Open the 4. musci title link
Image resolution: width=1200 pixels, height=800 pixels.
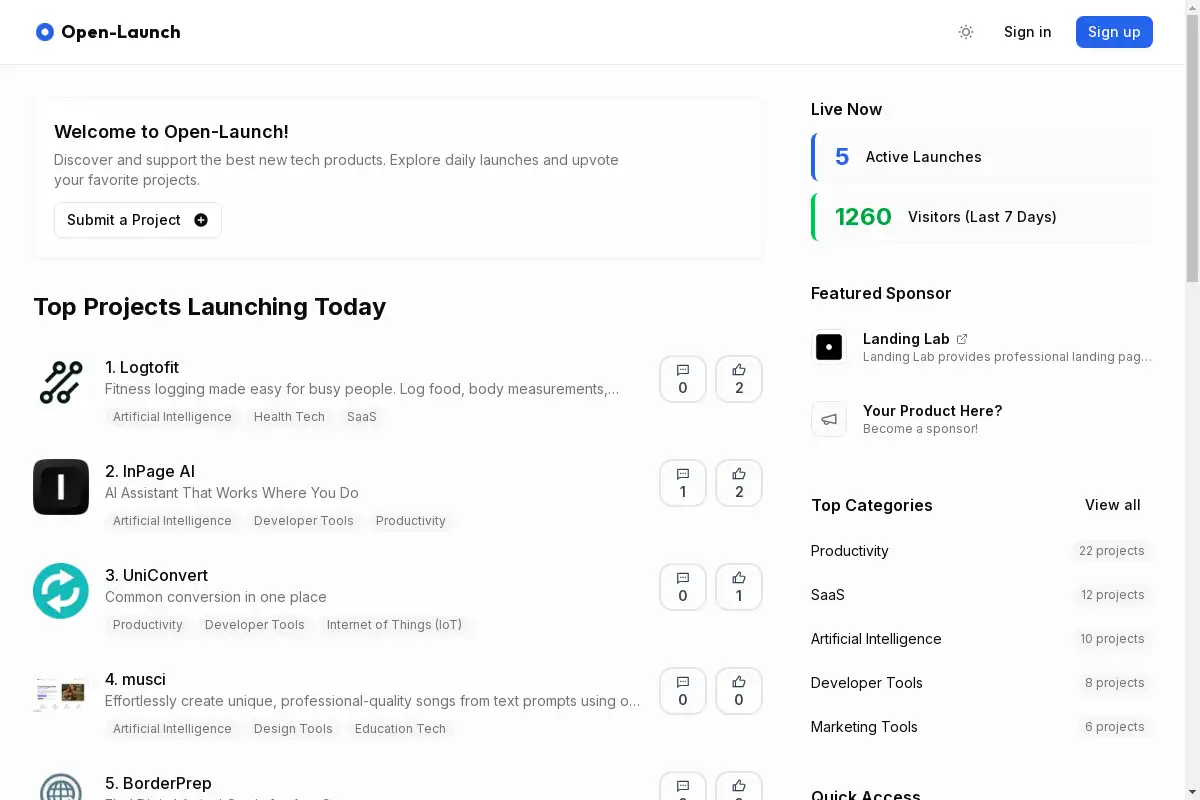pyautogui.click(x=135, y=679)
